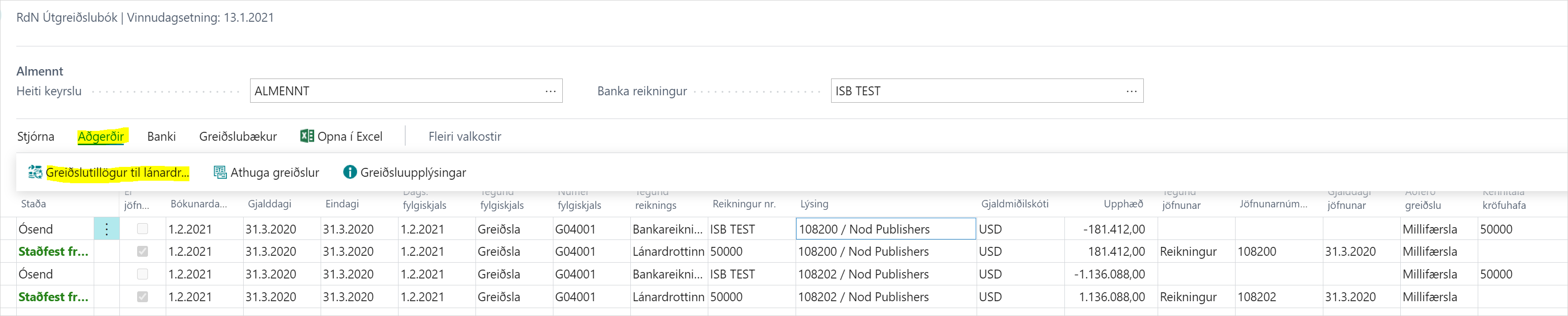Open the three-dot row menu on first row
The width and height of the screenshot is (1568, 316).
(x=107, y=230)
